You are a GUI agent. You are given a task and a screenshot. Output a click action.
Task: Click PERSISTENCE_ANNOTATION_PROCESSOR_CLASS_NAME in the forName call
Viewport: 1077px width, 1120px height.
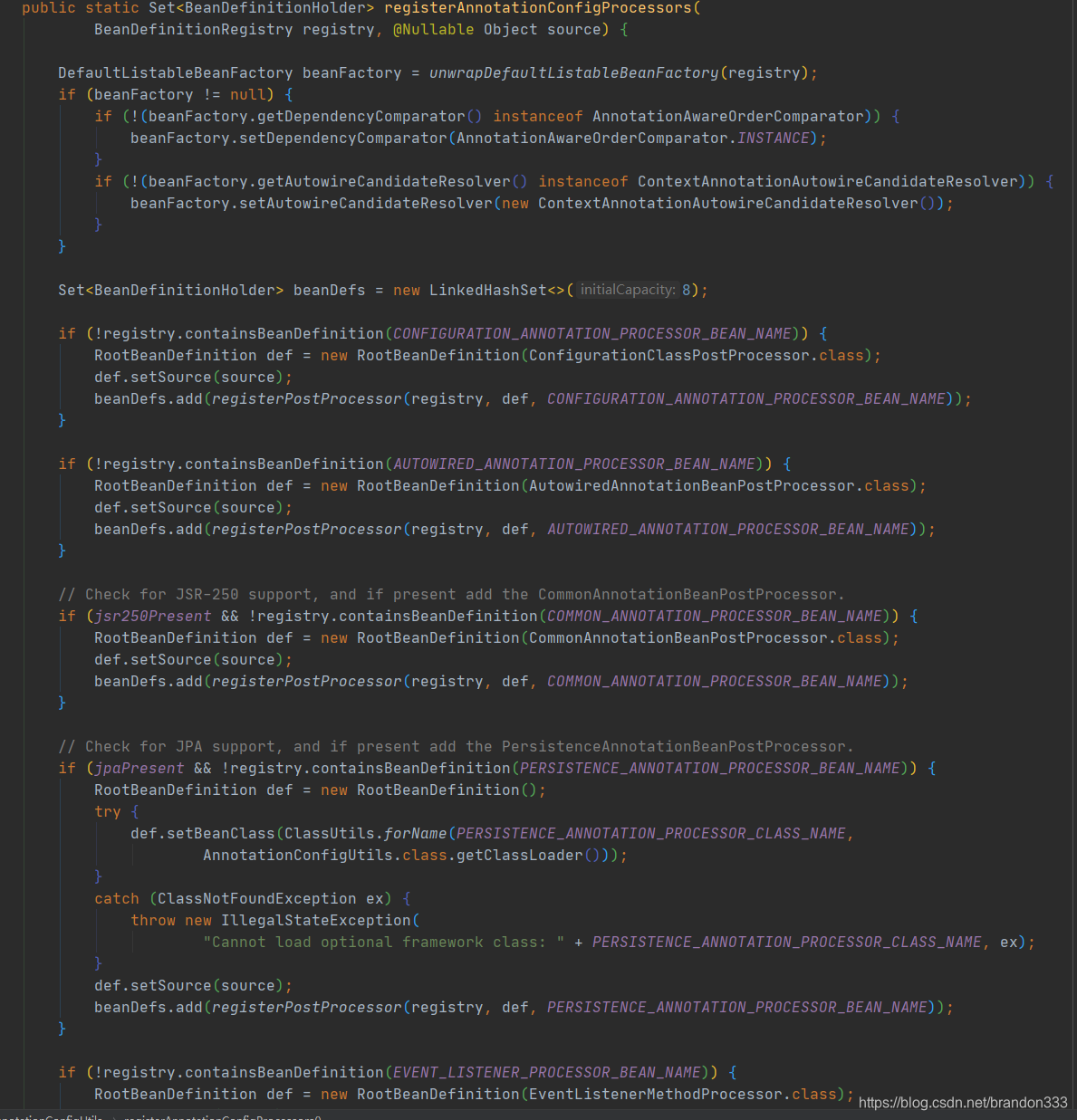pyautogui.click(x=651, y=834)
